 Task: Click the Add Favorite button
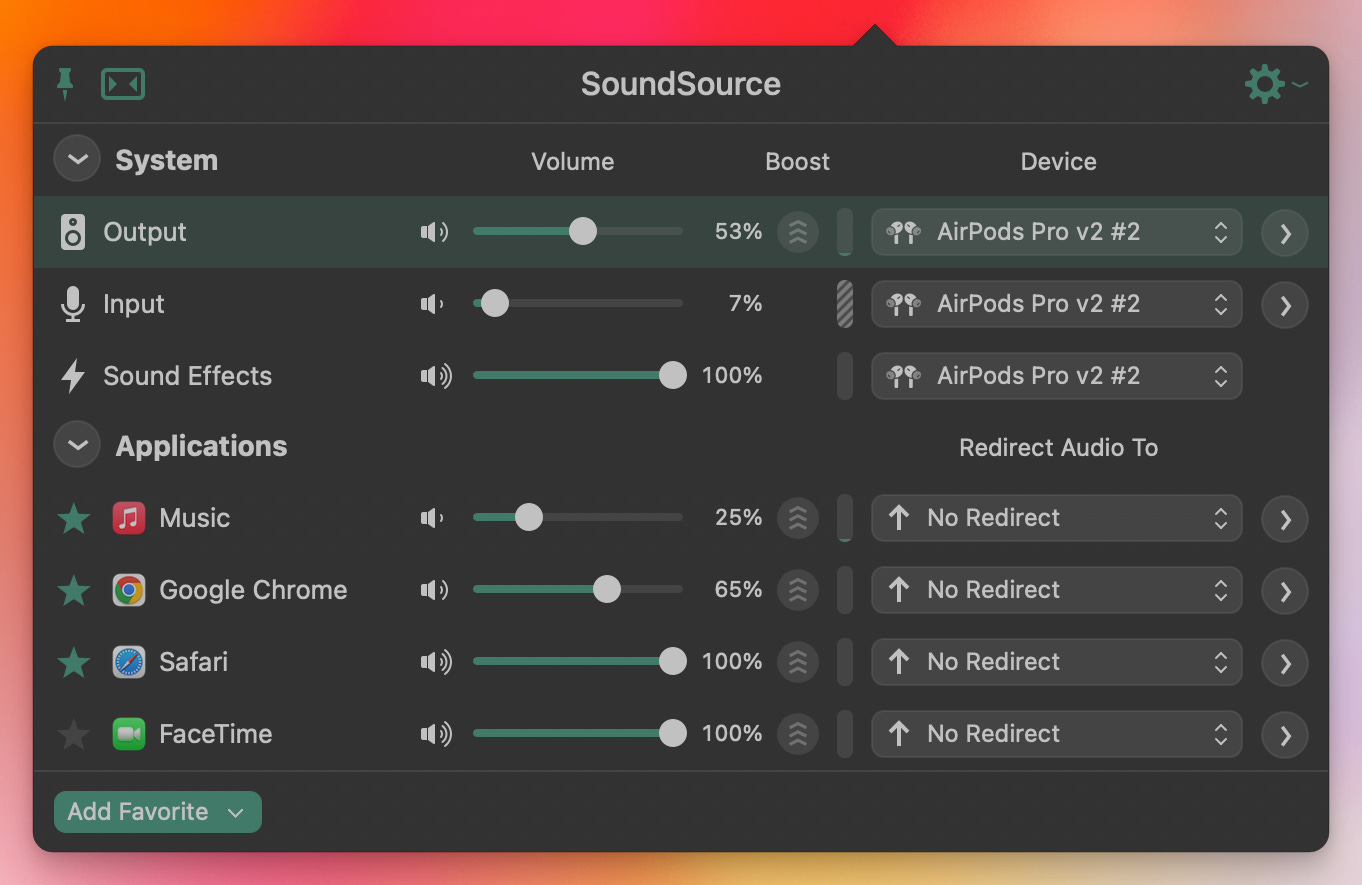[158, 812]
